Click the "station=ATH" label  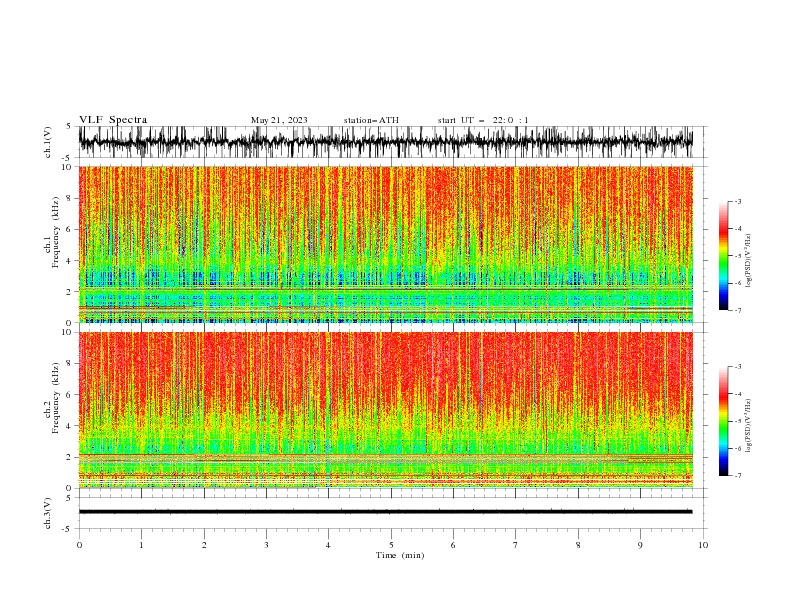(371, 120)
